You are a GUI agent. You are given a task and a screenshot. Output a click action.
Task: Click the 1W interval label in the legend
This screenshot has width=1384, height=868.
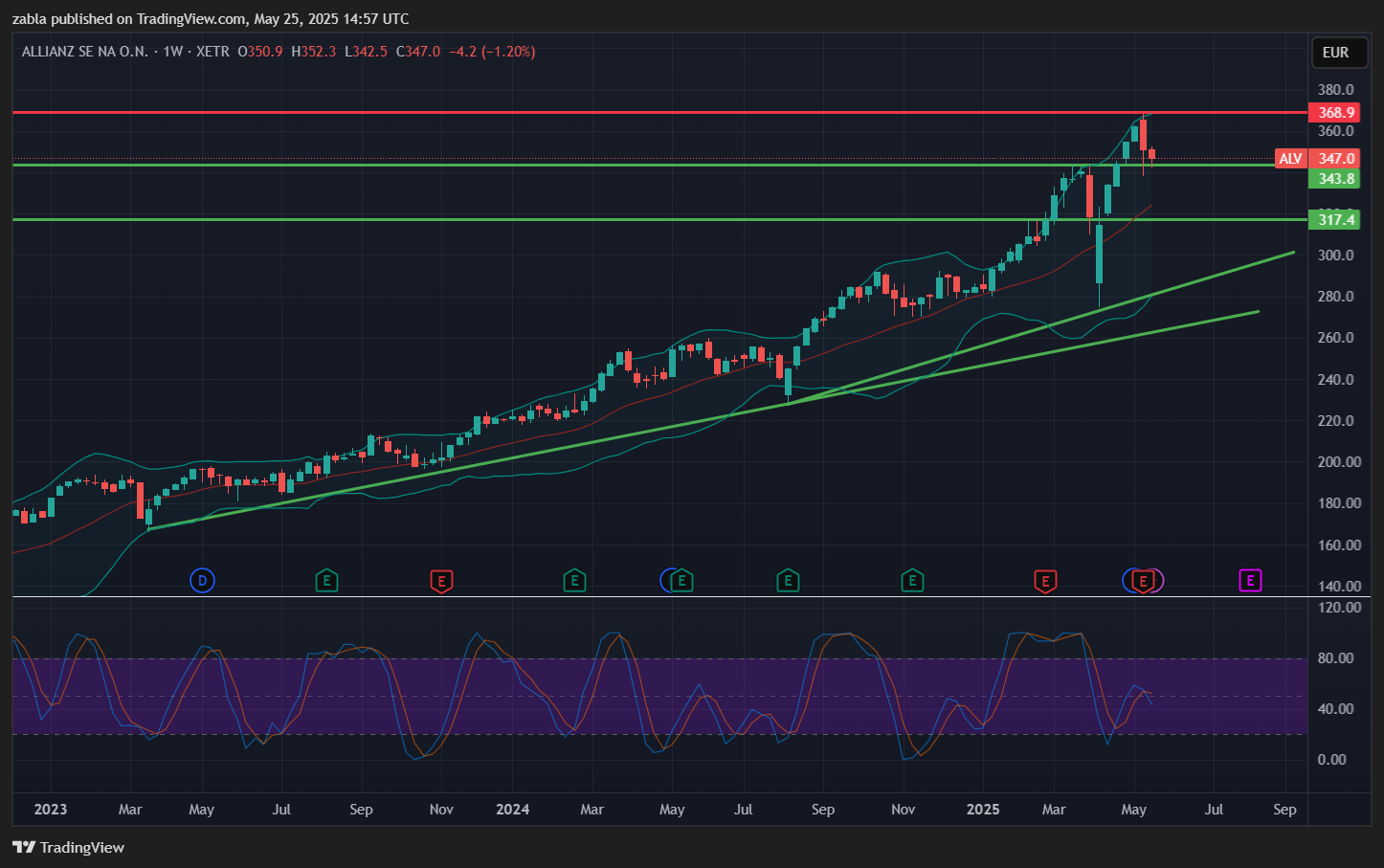pos(172,52)
